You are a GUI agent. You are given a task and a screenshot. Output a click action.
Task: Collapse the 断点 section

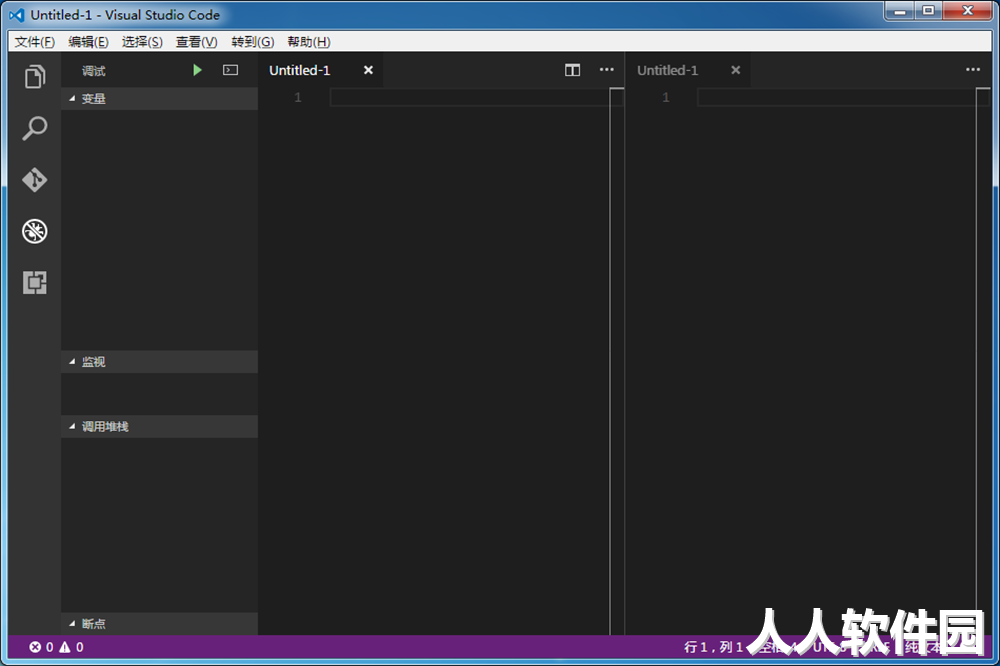click(159, 624)
